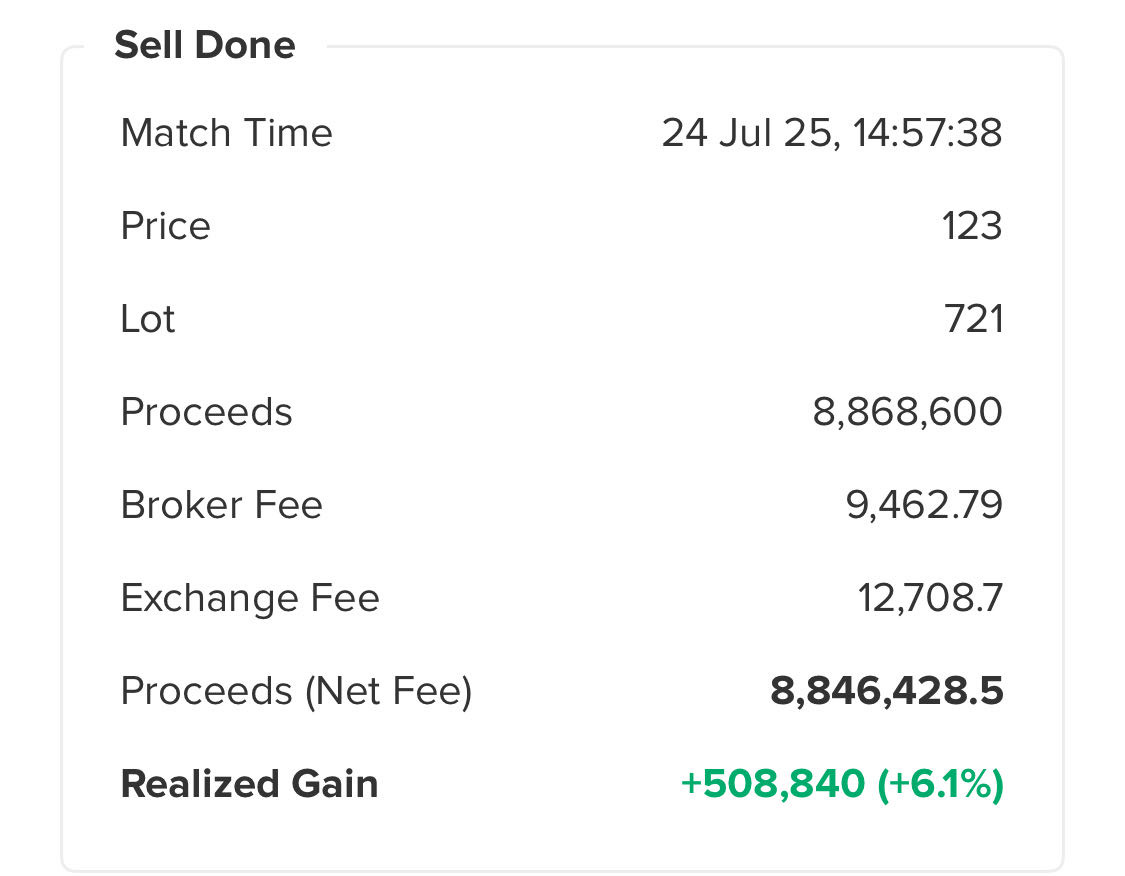
Task: Tap the lot value 721
Action: tap(973, 319)
